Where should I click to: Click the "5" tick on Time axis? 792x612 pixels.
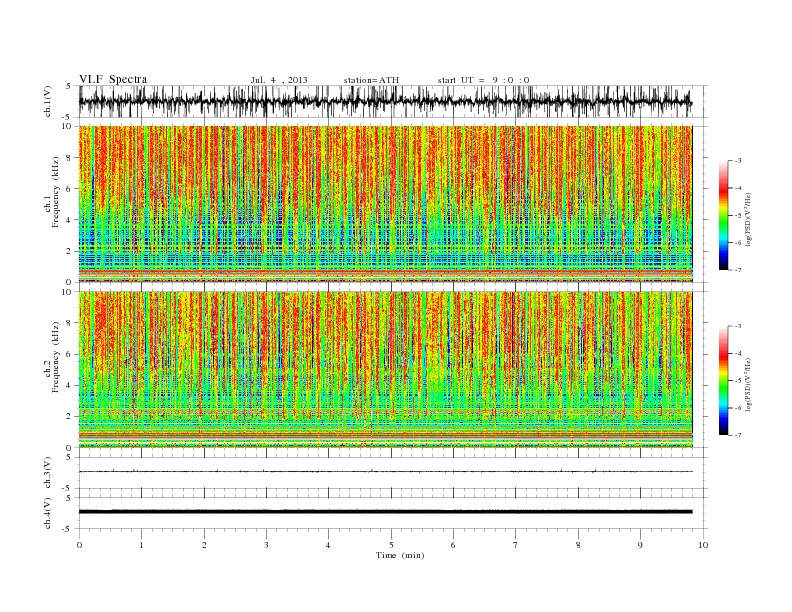(391, 545)
